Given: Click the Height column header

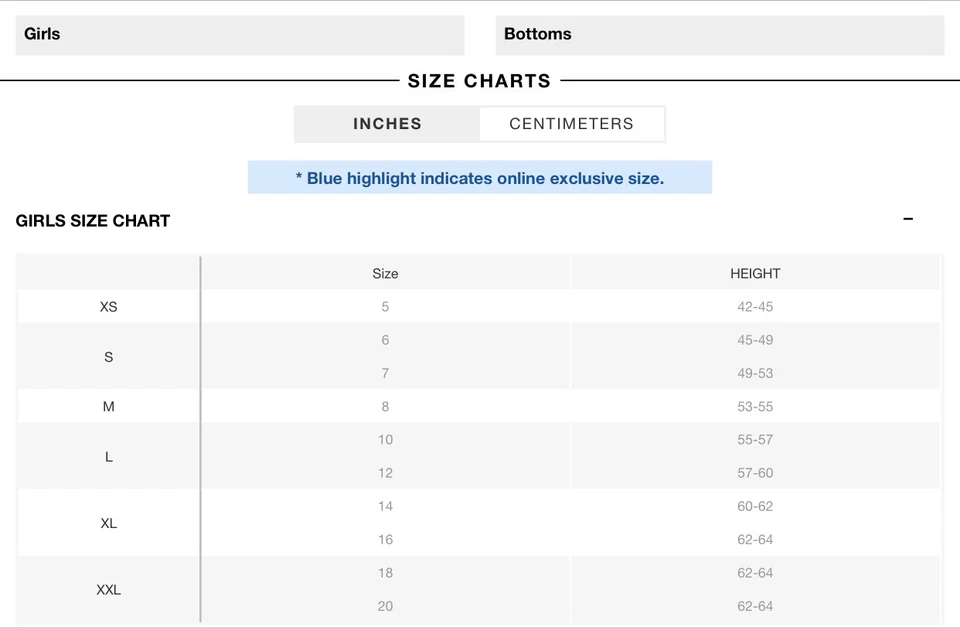Looking at the screenshot, I should point(755,273).
